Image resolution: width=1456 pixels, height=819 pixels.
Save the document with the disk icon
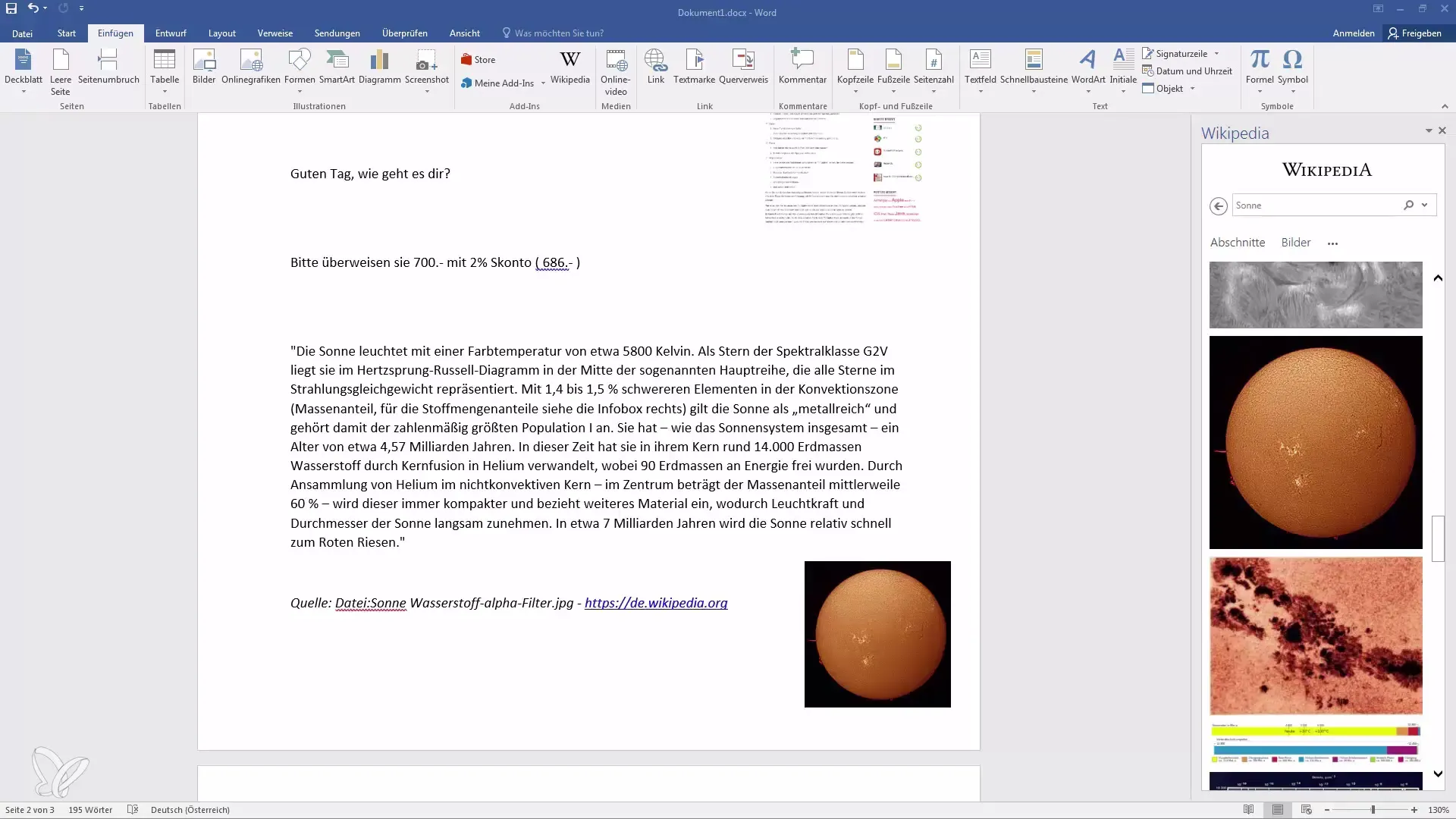11,8
